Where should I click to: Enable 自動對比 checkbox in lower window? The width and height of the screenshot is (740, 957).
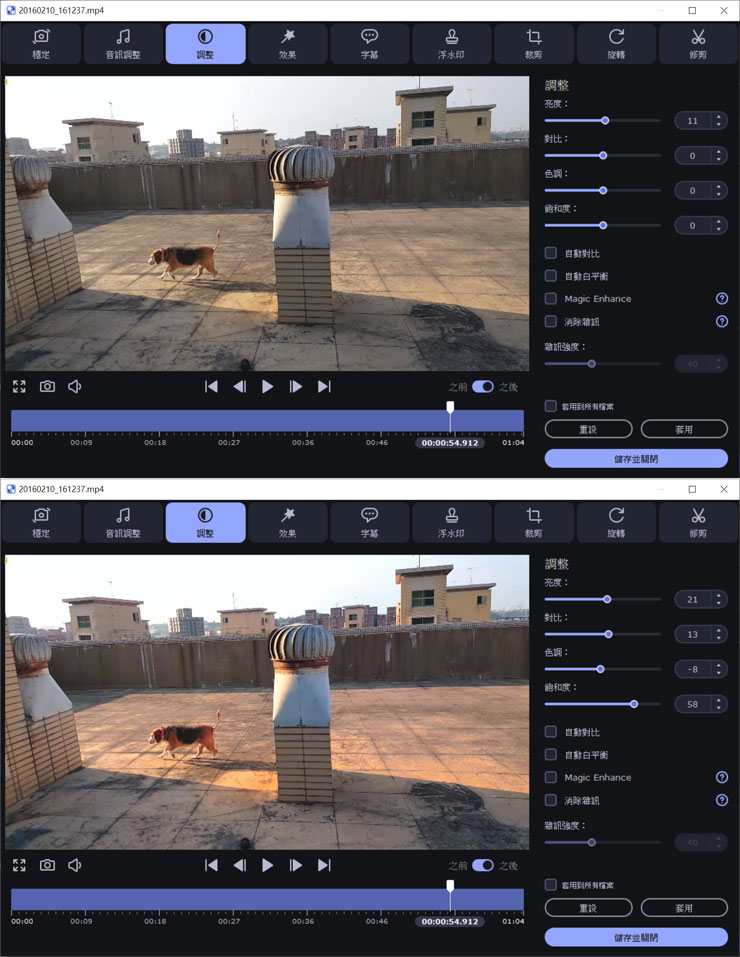click(x=551, y=731)
